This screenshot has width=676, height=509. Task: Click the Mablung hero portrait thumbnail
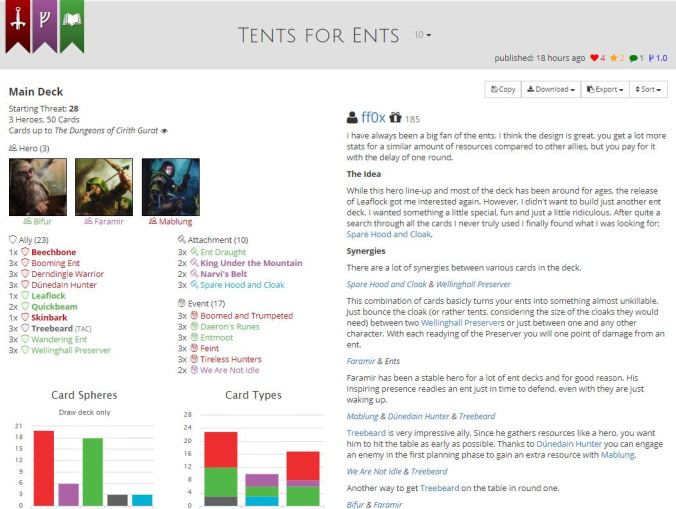(171, 187)
